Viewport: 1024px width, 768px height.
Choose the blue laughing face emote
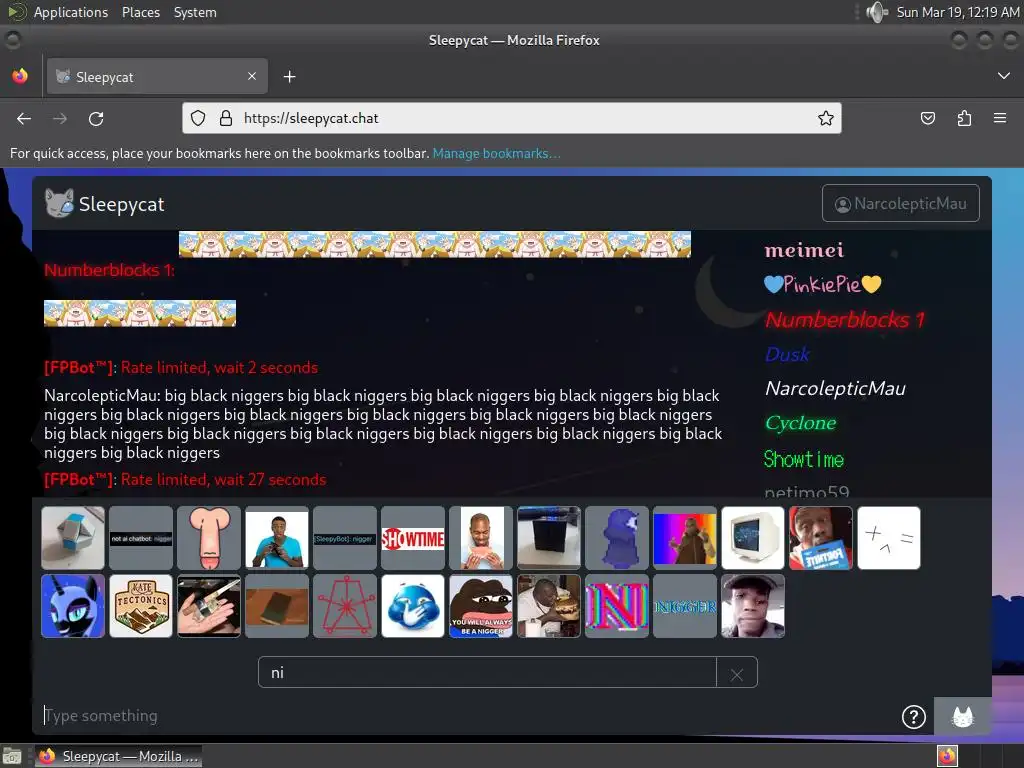pyautogui.click(x=413, y=606)
